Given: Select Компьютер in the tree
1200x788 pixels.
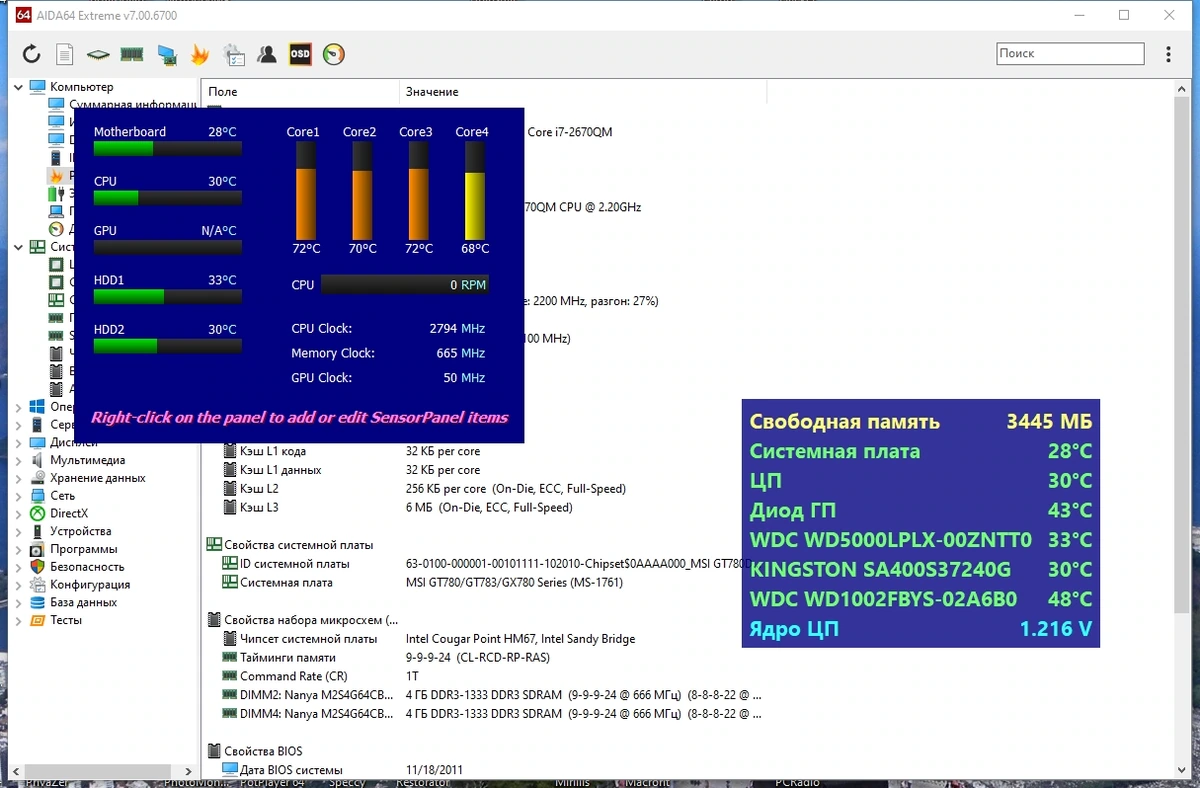Looking at the screenshot, I should tap(82, 87).
